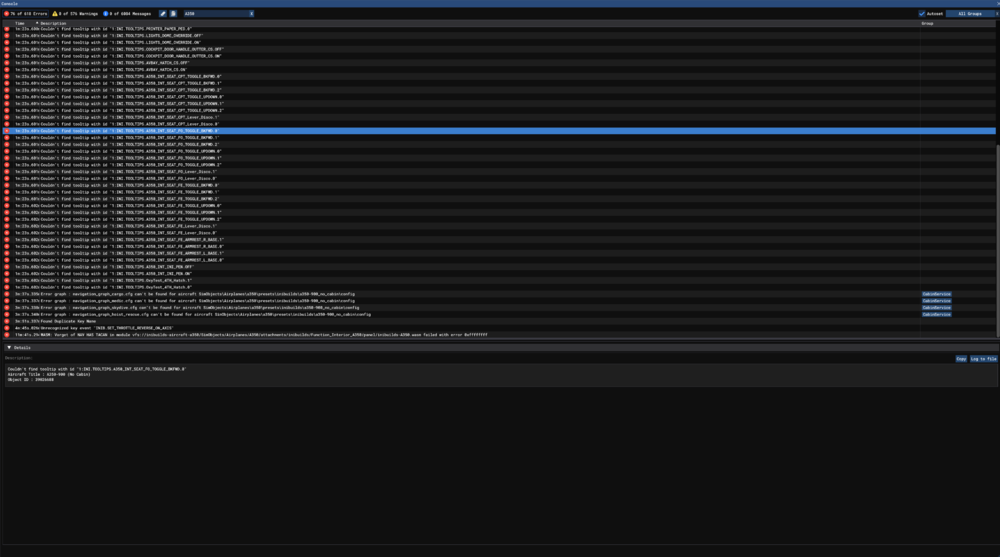The image size is (1000, 557).
Task: Sort by the Description column header
Action: point(54,23)
